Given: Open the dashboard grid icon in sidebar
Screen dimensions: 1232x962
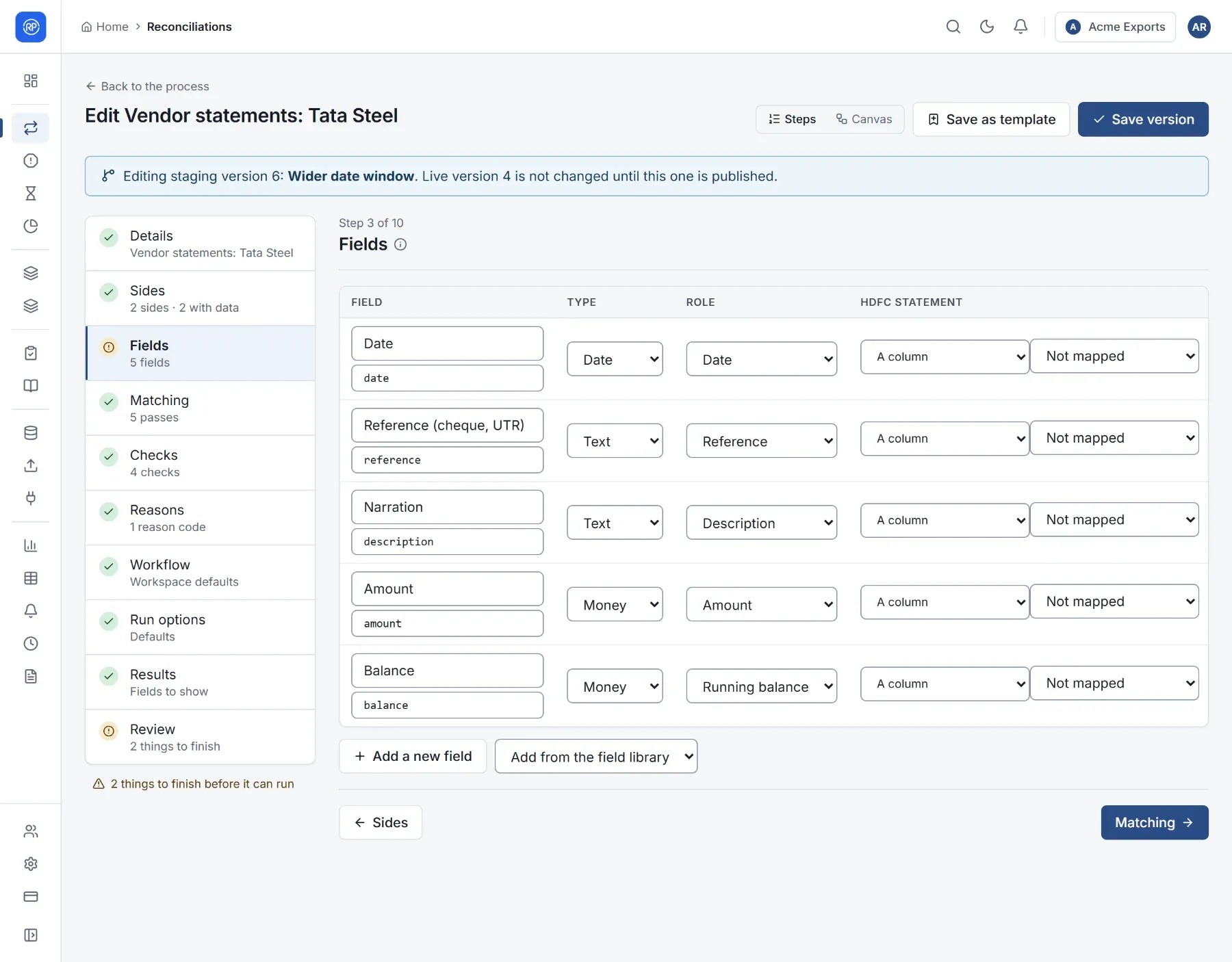Looking at the screenshot, I should point(31,81).
